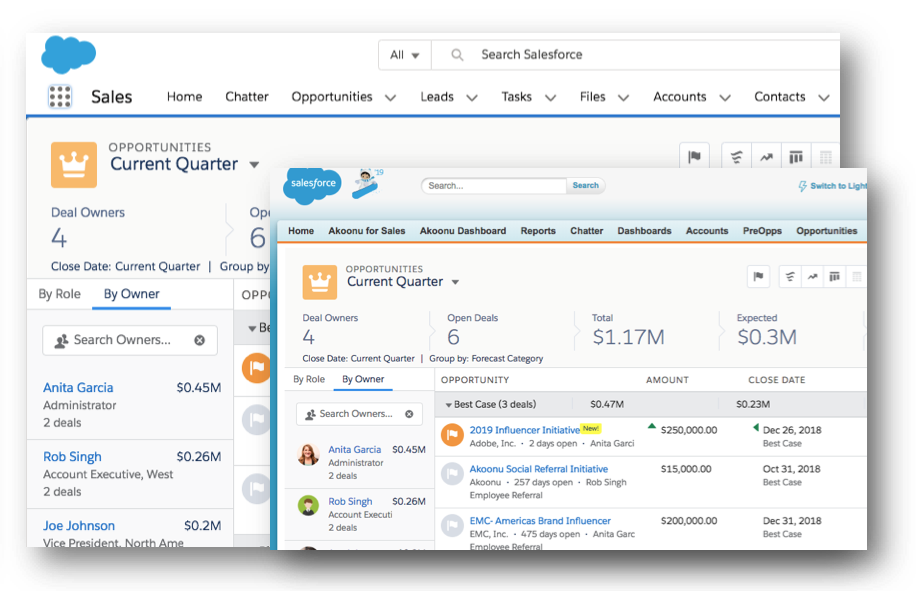
Task: Click the Search Salesforce input field
Action: [x=637, y=55]
